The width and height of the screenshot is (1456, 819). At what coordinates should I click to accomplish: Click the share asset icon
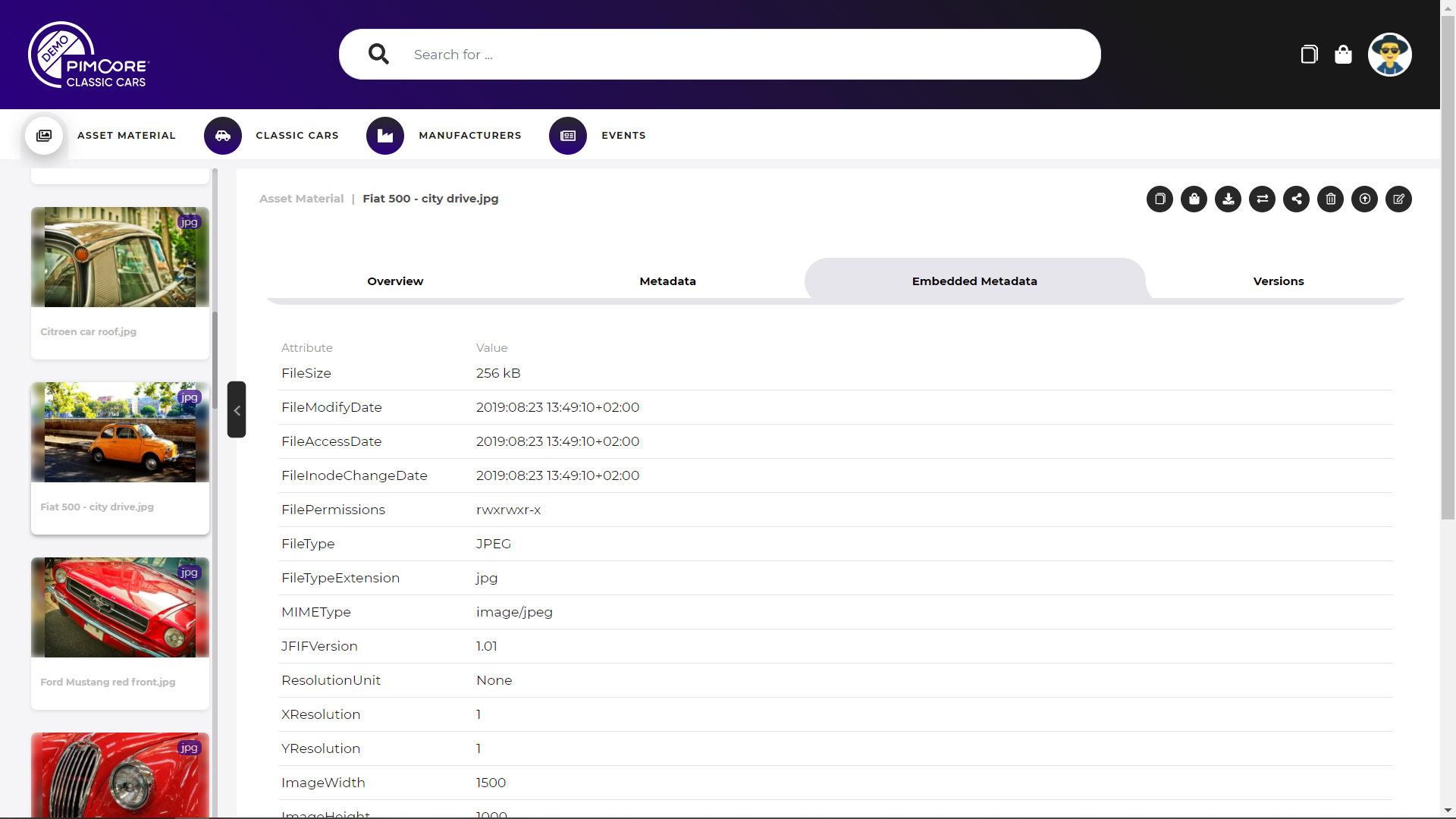click(1296, 199)
